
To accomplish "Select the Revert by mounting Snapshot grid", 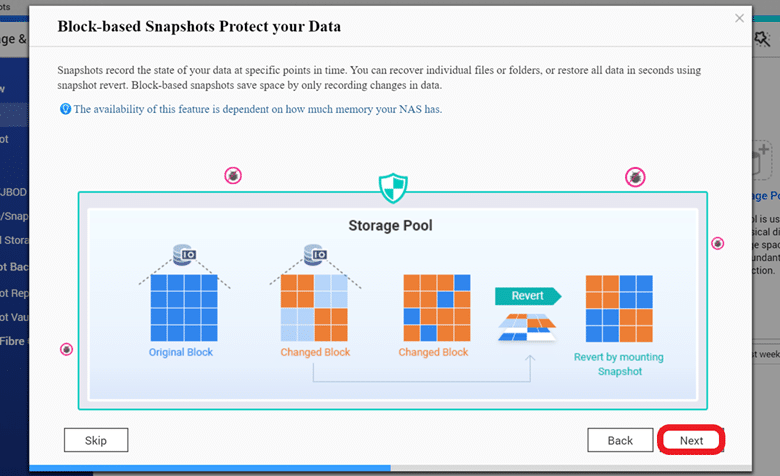I will point(619,308).
